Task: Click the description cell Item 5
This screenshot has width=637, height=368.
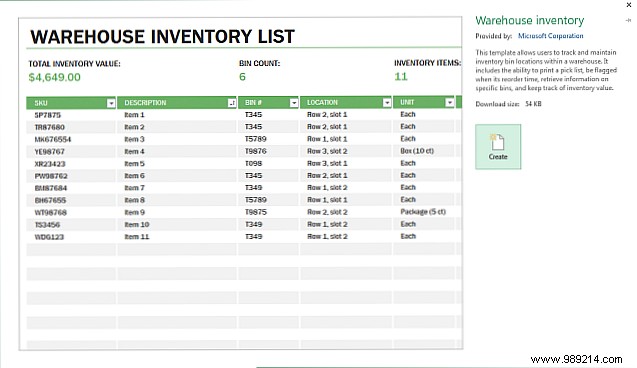Action: 134,164
